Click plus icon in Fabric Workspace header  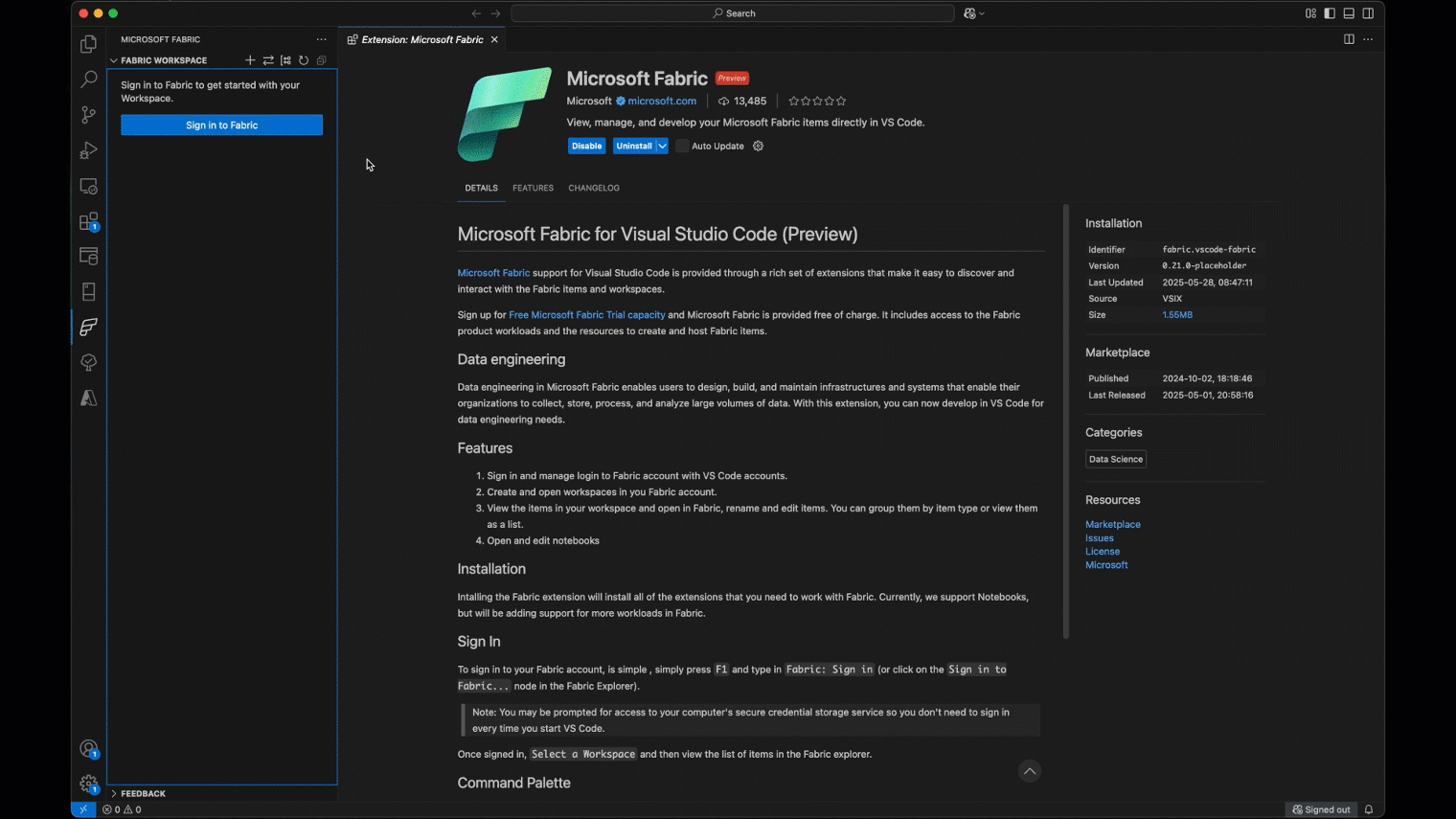(250, 60)
